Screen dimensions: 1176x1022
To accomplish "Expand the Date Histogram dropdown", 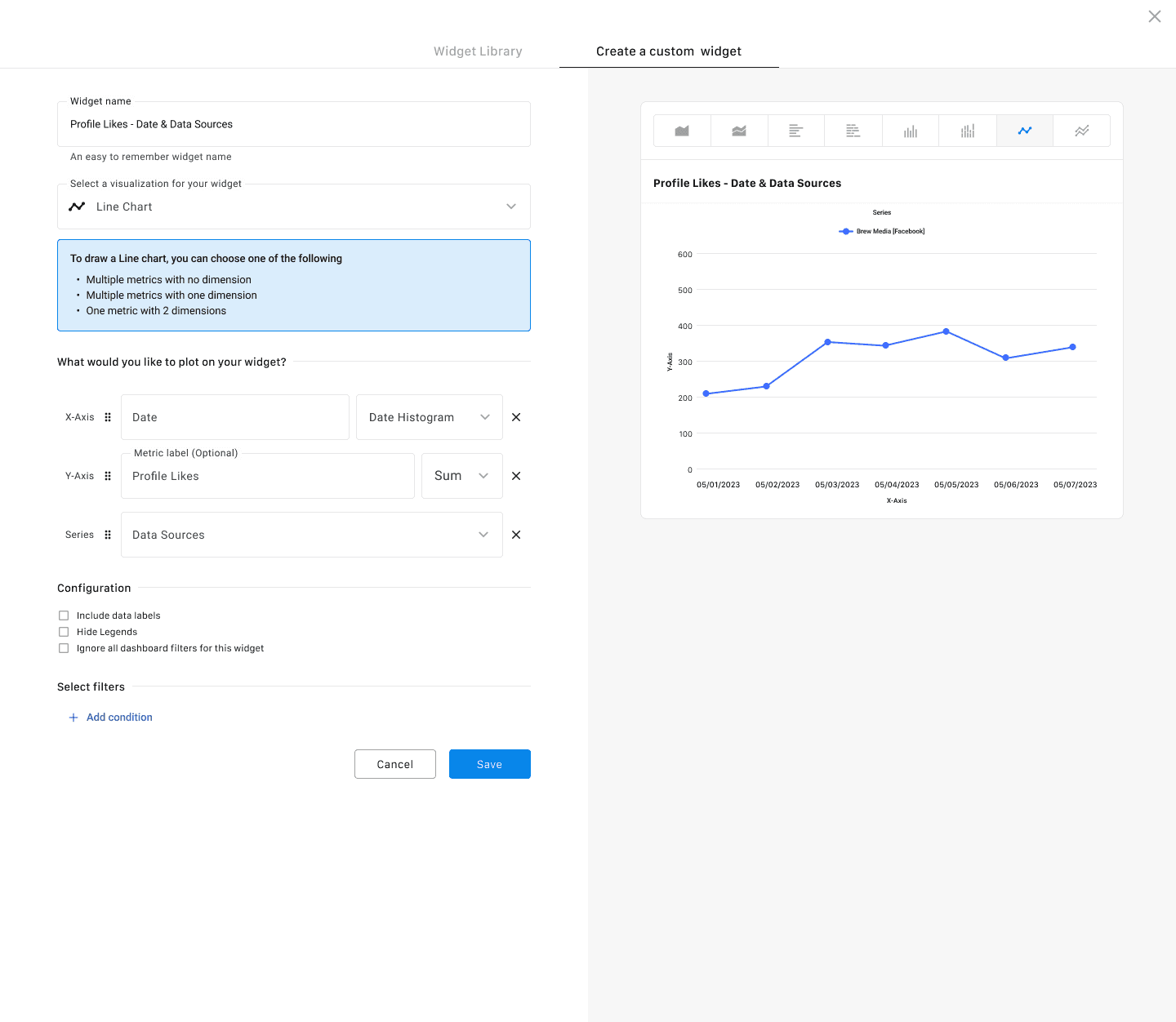I will (x=429, y=417).
